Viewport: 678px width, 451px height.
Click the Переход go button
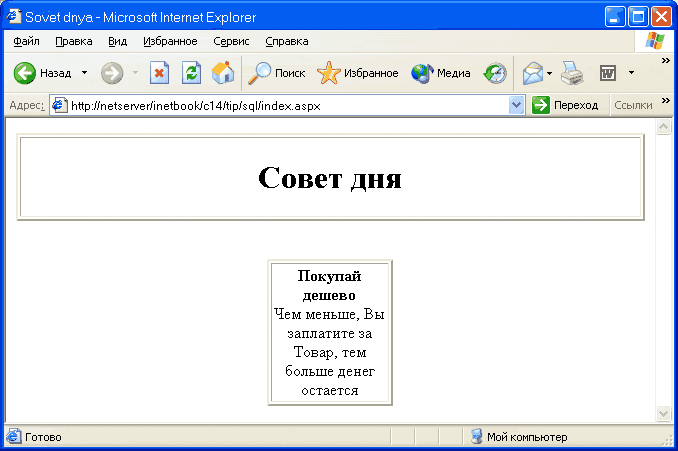565,105
